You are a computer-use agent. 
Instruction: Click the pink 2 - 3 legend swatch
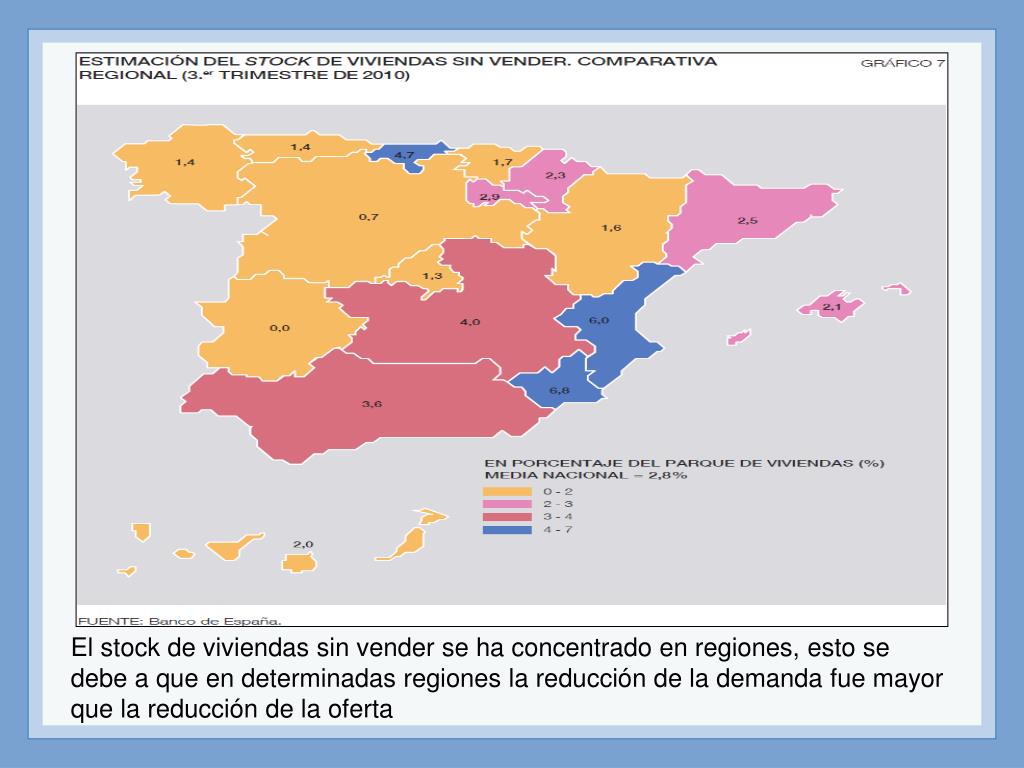coord(507,504)
